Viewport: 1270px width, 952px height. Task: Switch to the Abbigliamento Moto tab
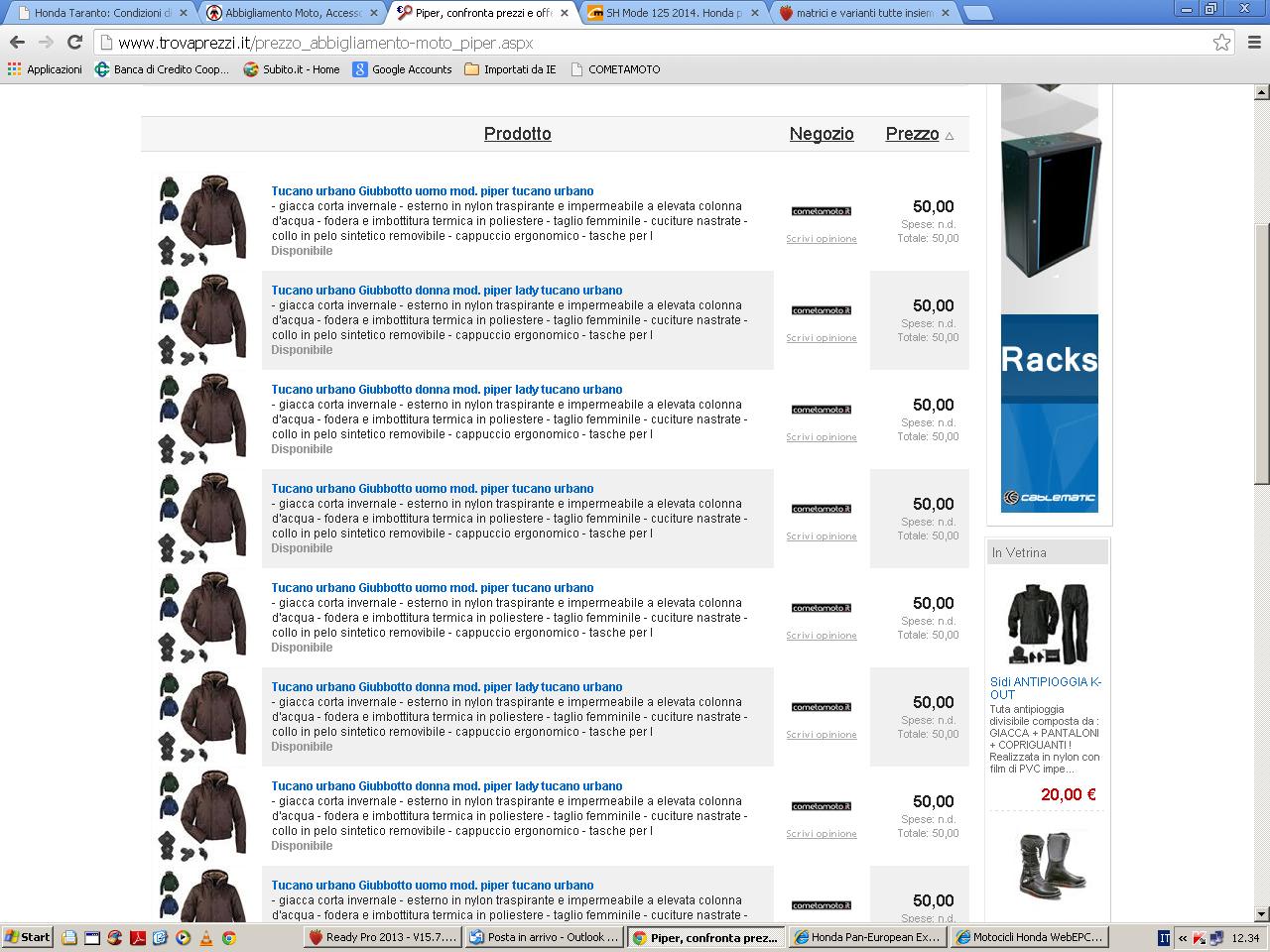pos(290,13)
